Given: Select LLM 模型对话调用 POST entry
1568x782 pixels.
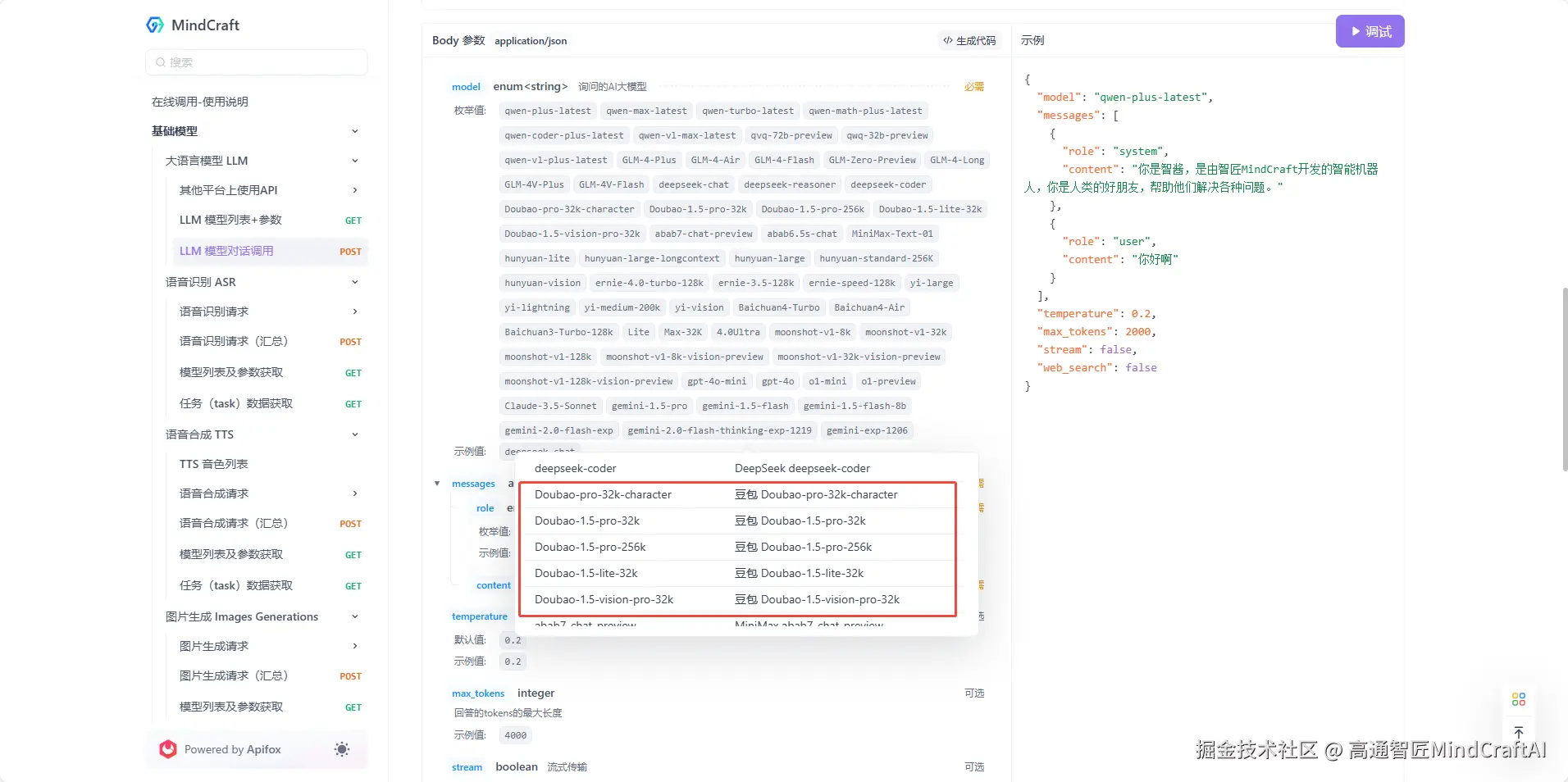Looking at the screenshot, I should pyautogui.click(x=271, y=251).
